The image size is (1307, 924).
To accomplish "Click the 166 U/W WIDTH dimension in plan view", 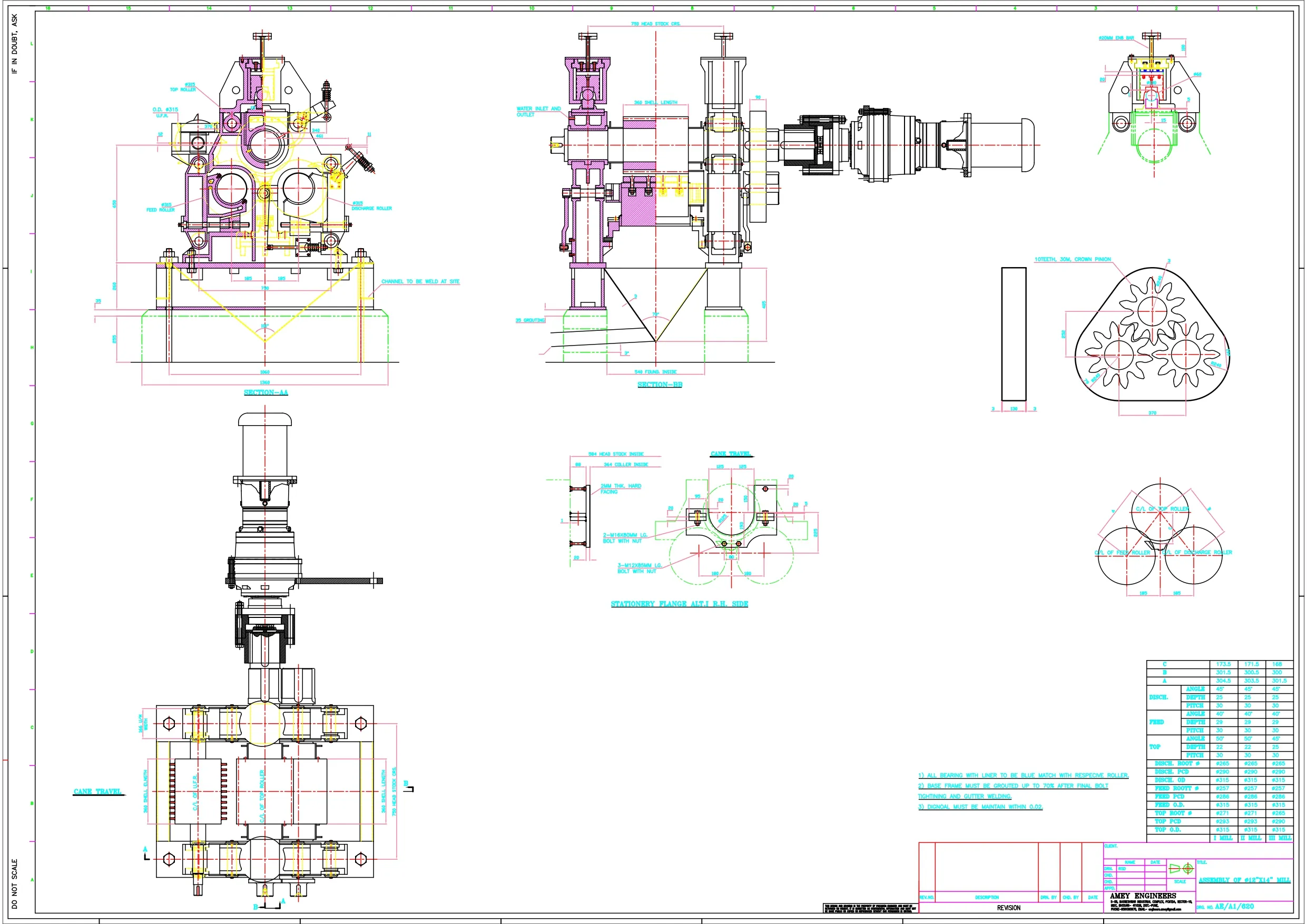I will (x=142, y=724).
